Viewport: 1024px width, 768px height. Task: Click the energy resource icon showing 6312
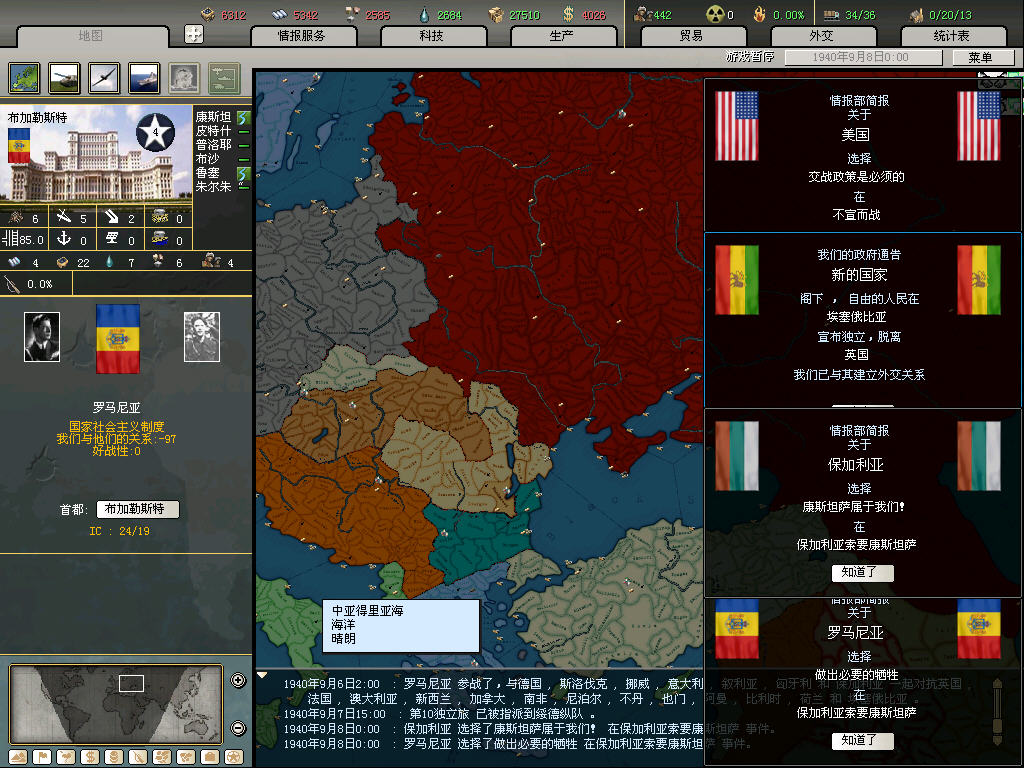tap(208, 14)
